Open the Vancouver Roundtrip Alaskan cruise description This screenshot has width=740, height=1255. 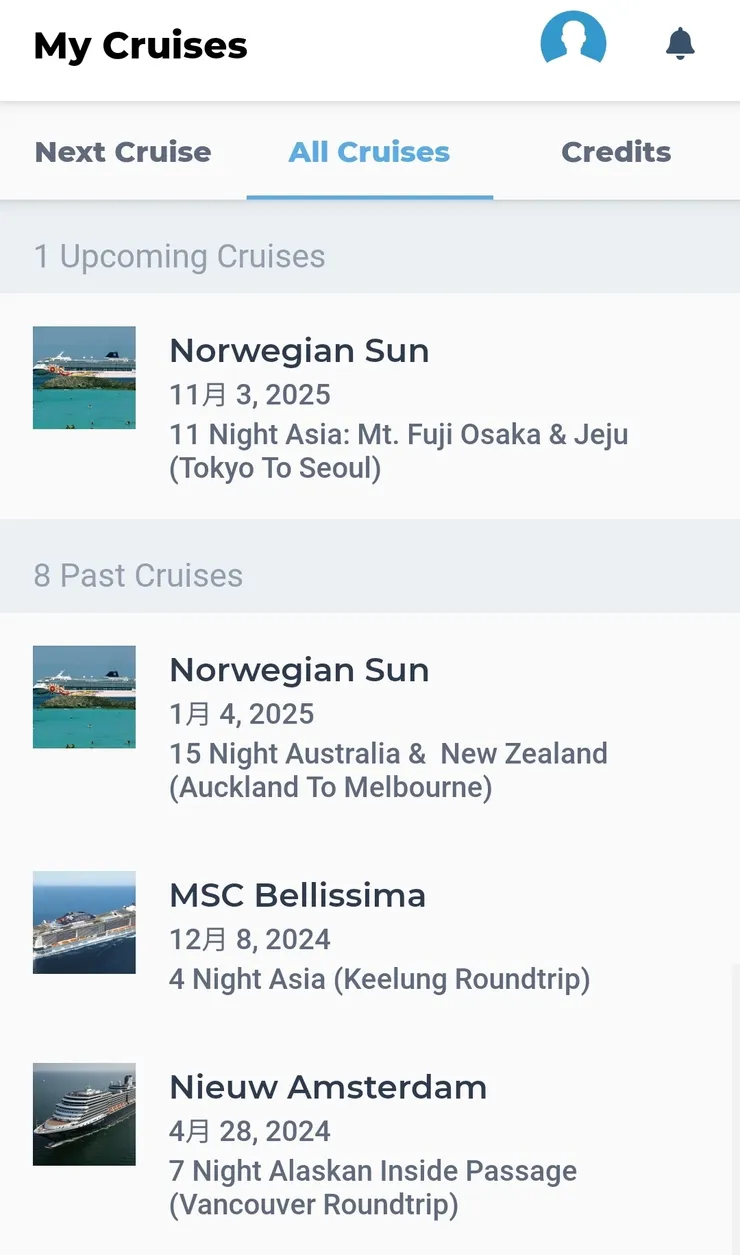[x=372, y=1187]
